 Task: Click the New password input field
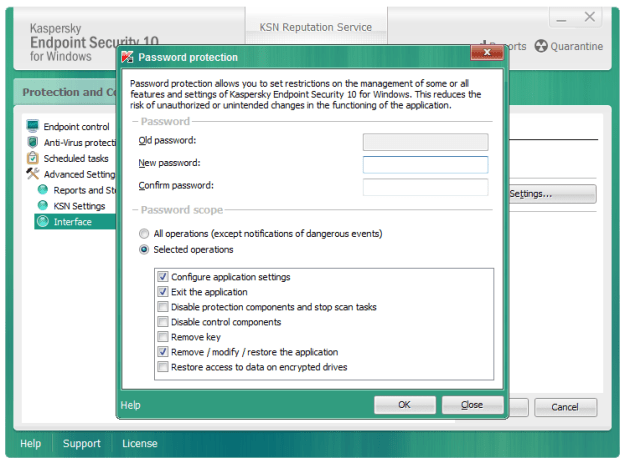tap(425, 165)
